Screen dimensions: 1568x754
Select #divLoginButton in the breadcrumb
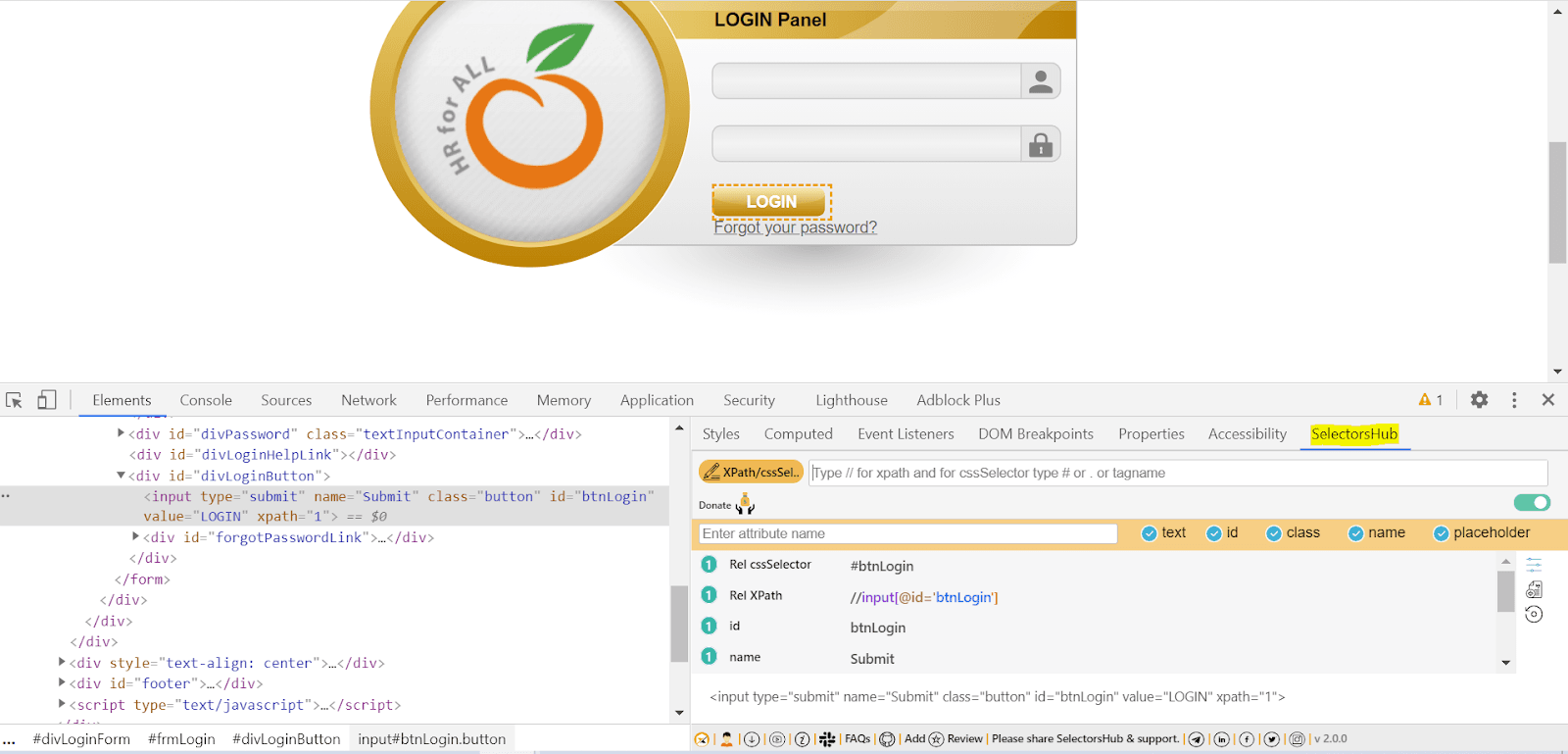point(286,739)
